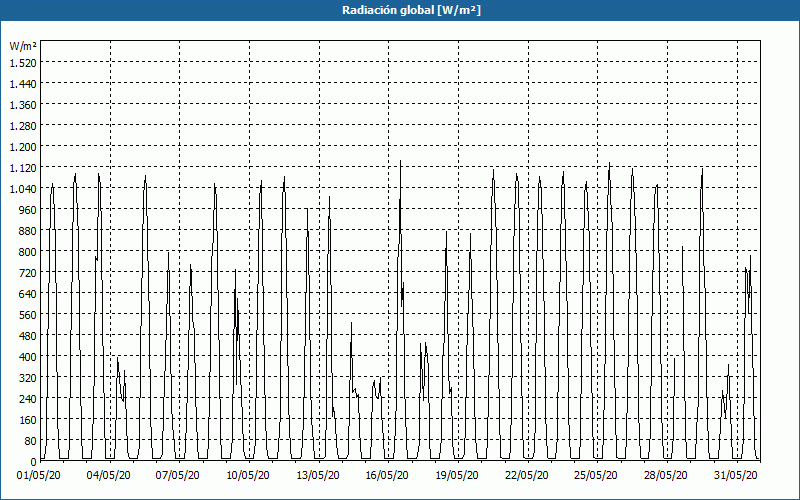Viewport: 800px width, 500px height.
Task: Select the 1.040 y-axis value
Action: (x=23, y=189)
